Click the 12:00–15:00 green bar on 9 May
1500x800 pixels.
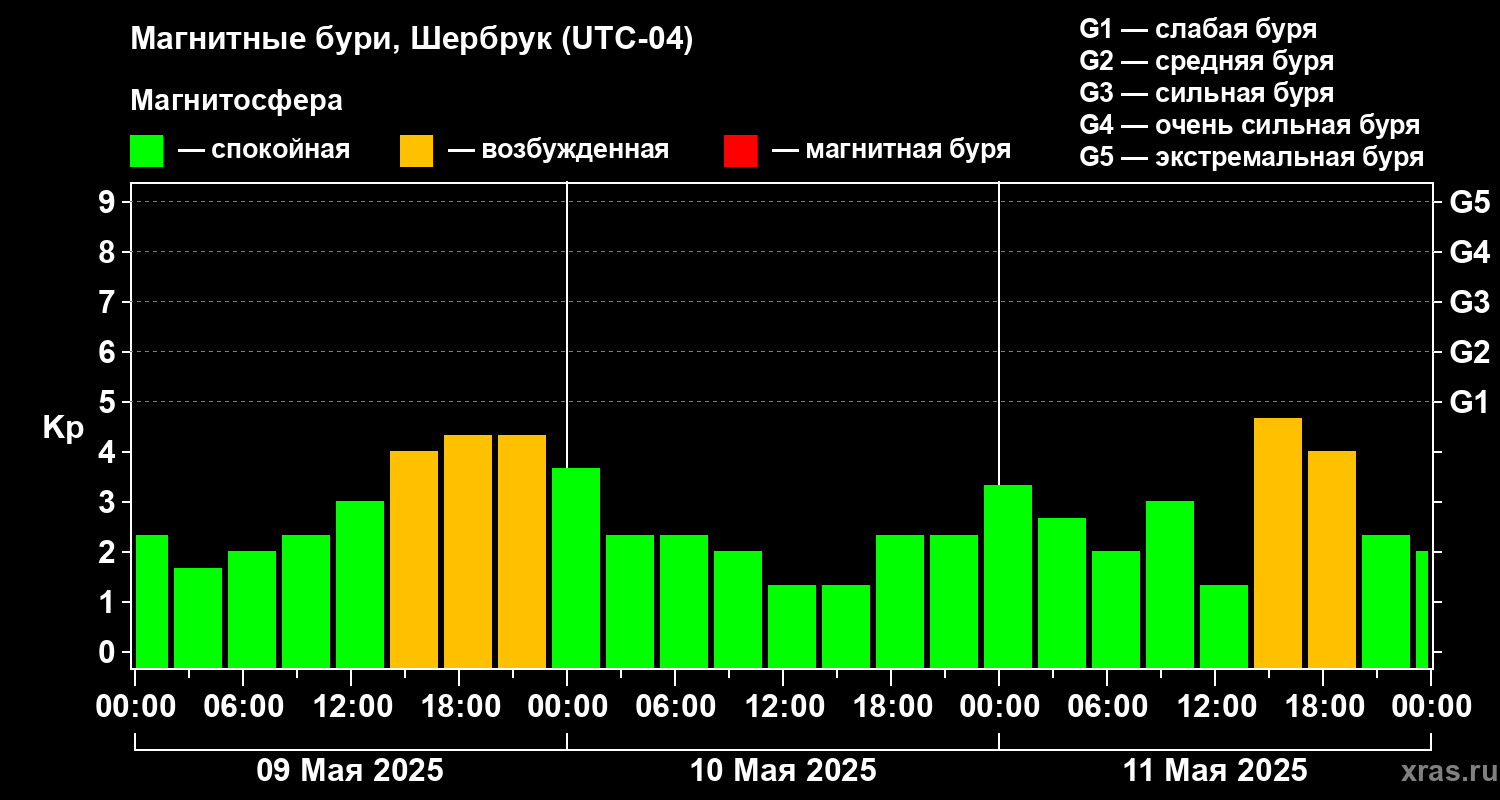[360, 584]
